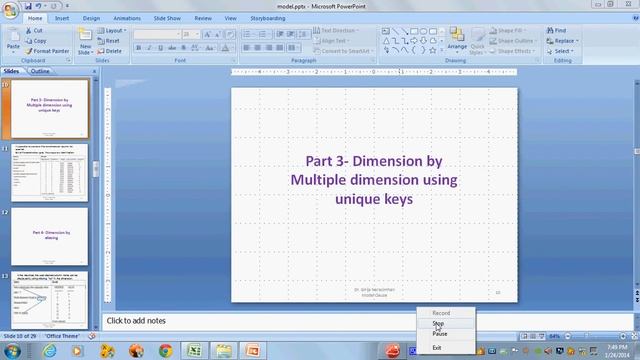The image size is (640, 360).
Task: Click the spell check status icon
Action: (92, 336)
